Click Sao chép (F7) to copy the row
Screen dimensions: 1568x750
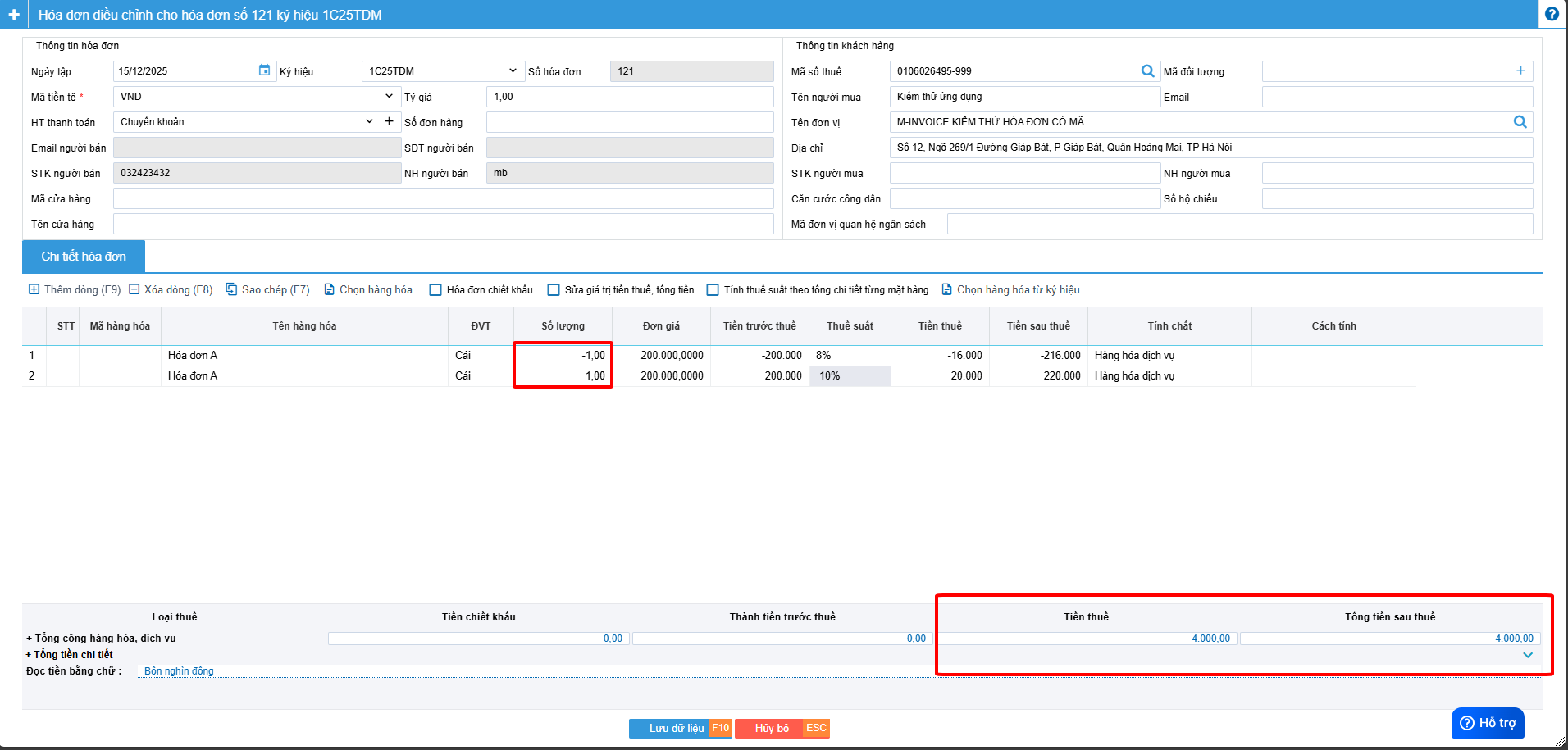(267, 289)
